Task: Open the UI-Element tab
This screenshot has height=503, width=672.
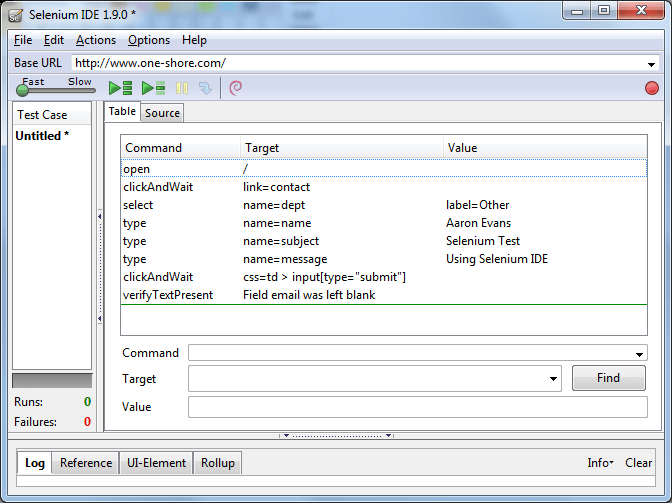Action: pyautogui.click(x=156, y=463)
